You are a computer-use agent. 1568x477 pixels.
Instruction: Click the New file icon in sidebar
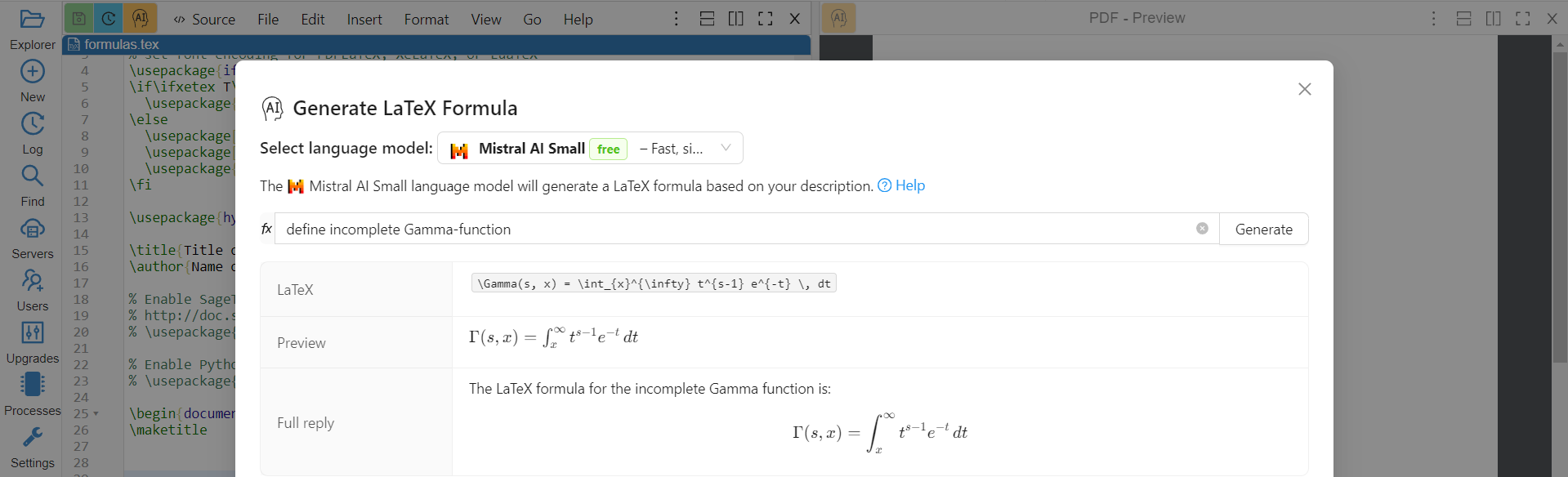coord(32,81)
